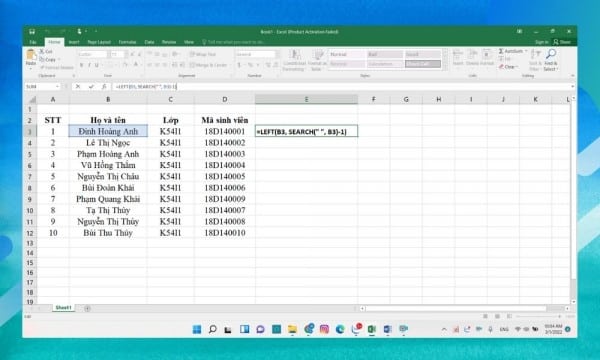Image resolution: width=600 pixels, height=360 pixels.
Task: Click Sign in at top right
Action: pyautogui.click(x=541, y=42)
